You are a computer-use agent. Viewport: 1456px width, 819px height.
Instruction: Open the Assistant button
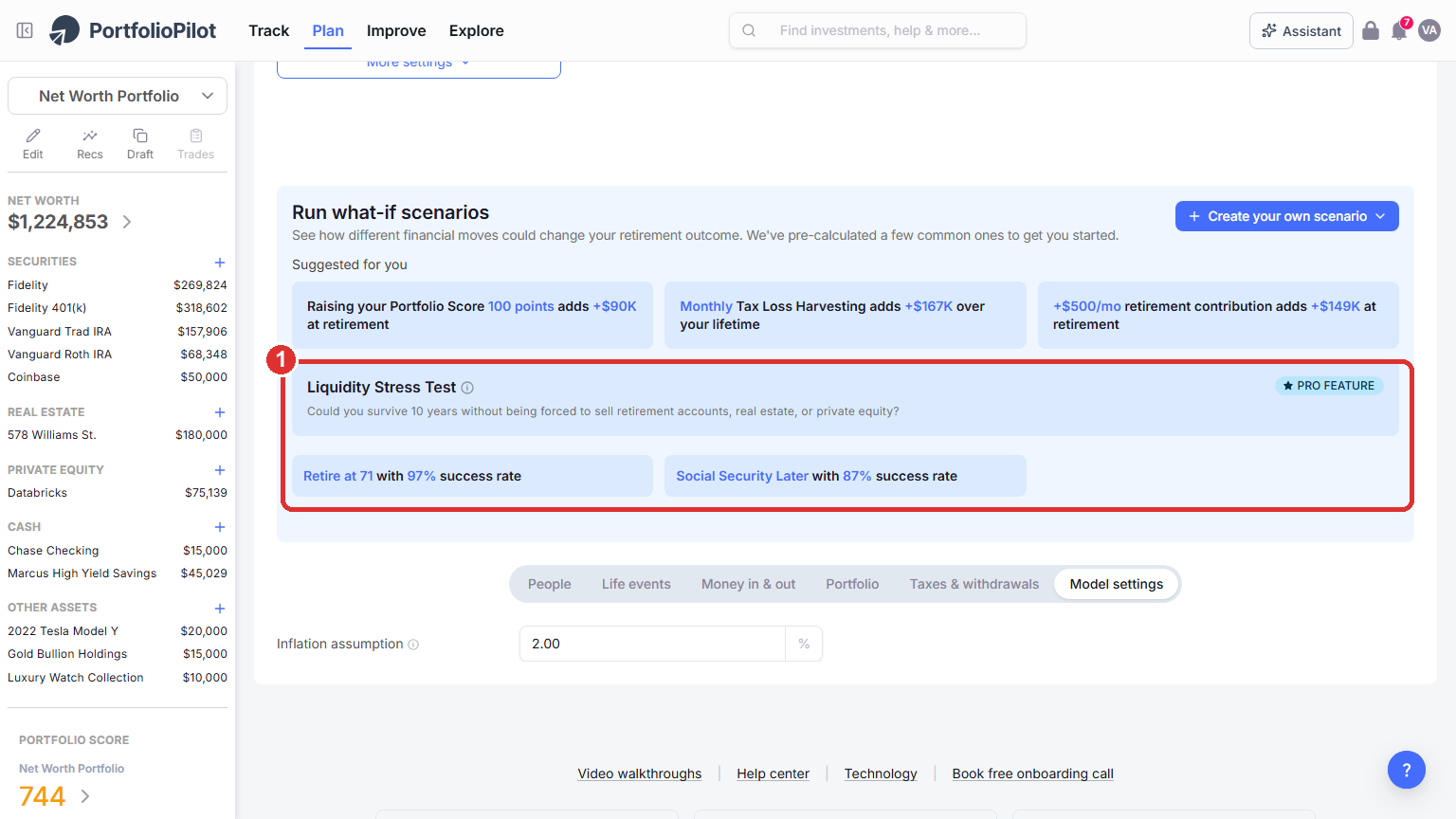[1301, 30]
